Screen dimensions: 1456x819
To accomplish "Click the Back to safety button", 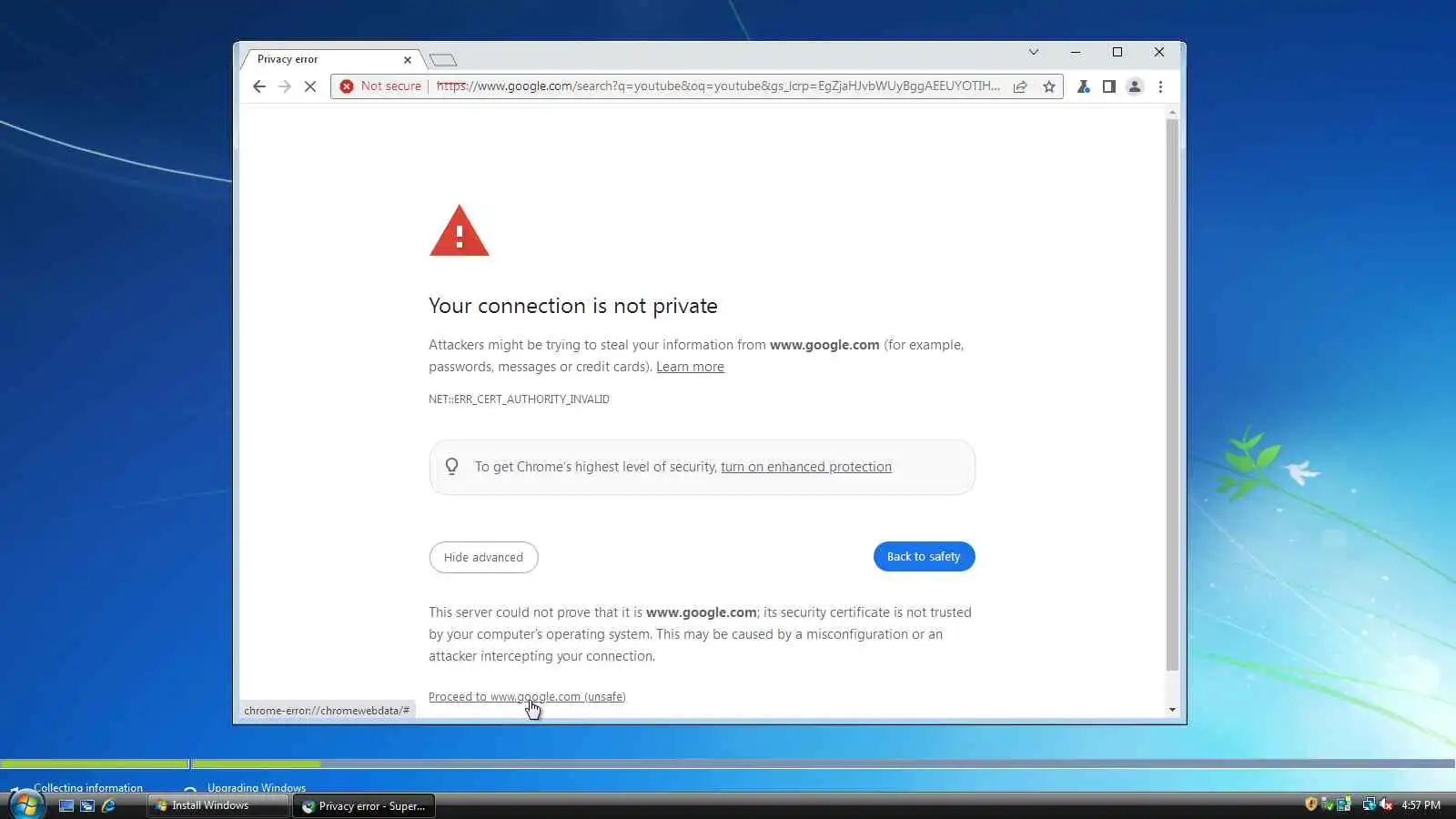I will 924,557.
